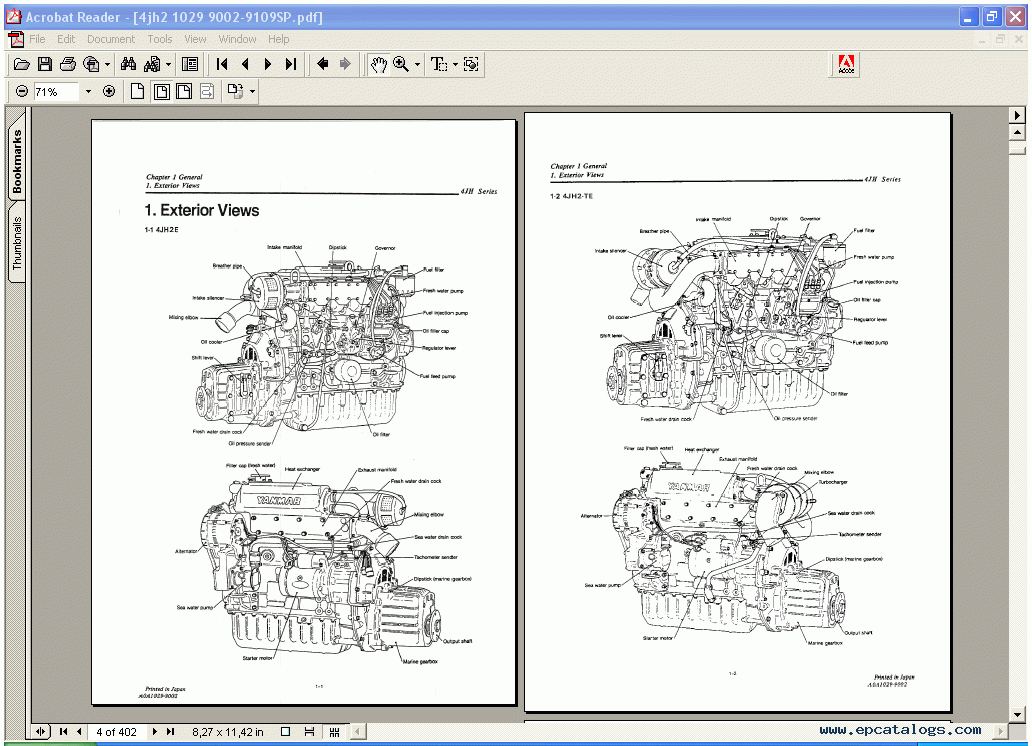Print the current document

coord(67,63)
